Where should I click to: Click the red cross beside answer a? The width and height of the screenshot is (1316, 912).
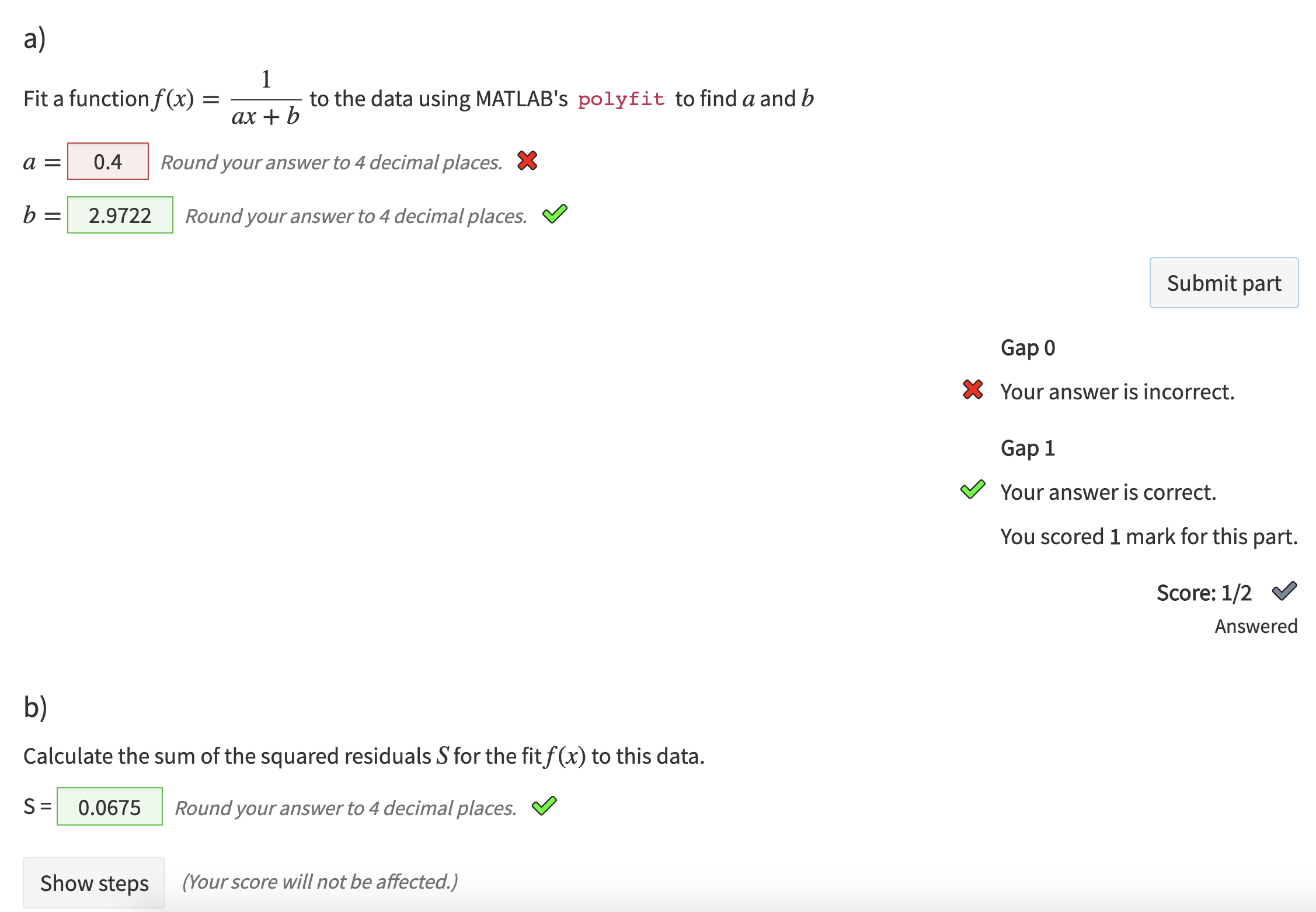click(527, 161)
